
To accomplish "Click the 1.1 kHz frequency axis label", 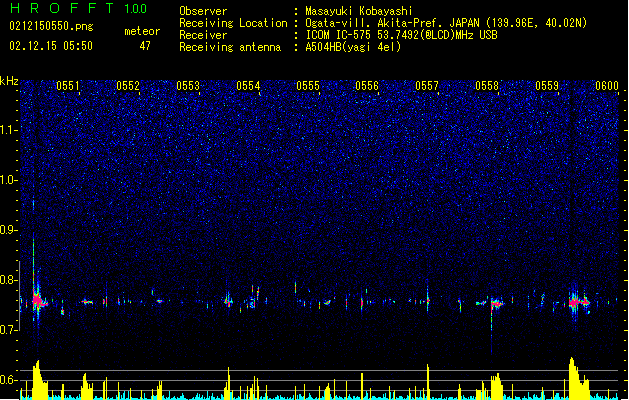I will tap(8, 130).
